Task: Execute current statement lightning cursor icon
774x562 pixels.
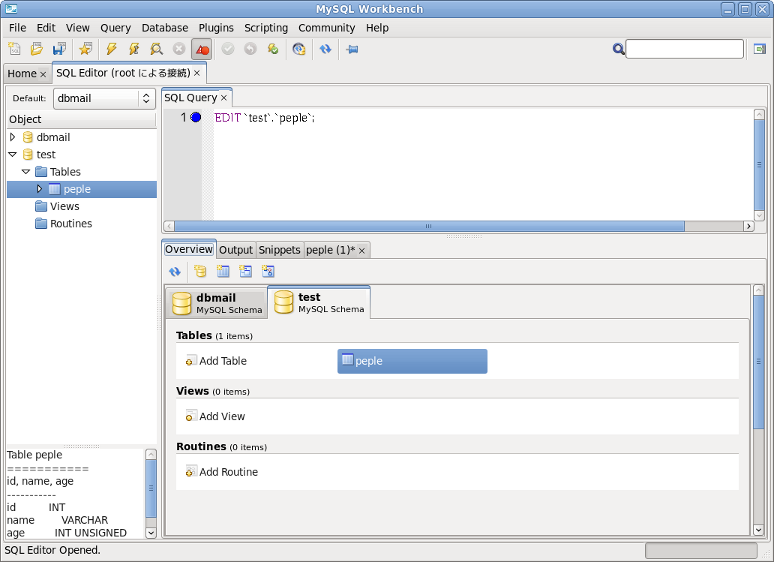Action: click(134, 49)
